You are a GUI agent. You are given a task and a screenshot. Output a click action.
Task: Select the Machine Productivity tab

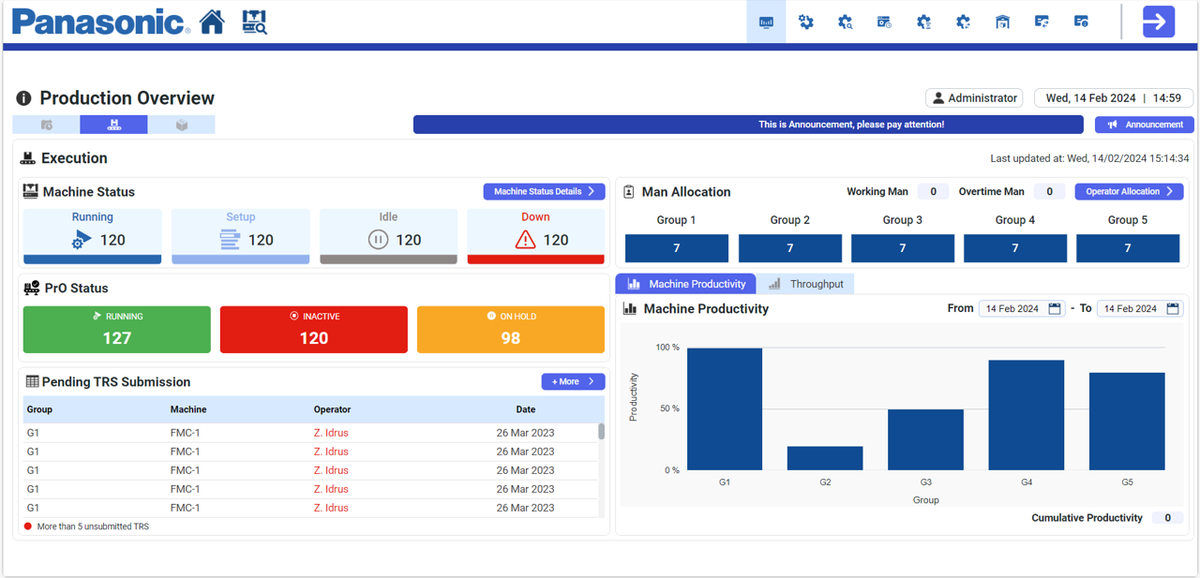(686, 284)
